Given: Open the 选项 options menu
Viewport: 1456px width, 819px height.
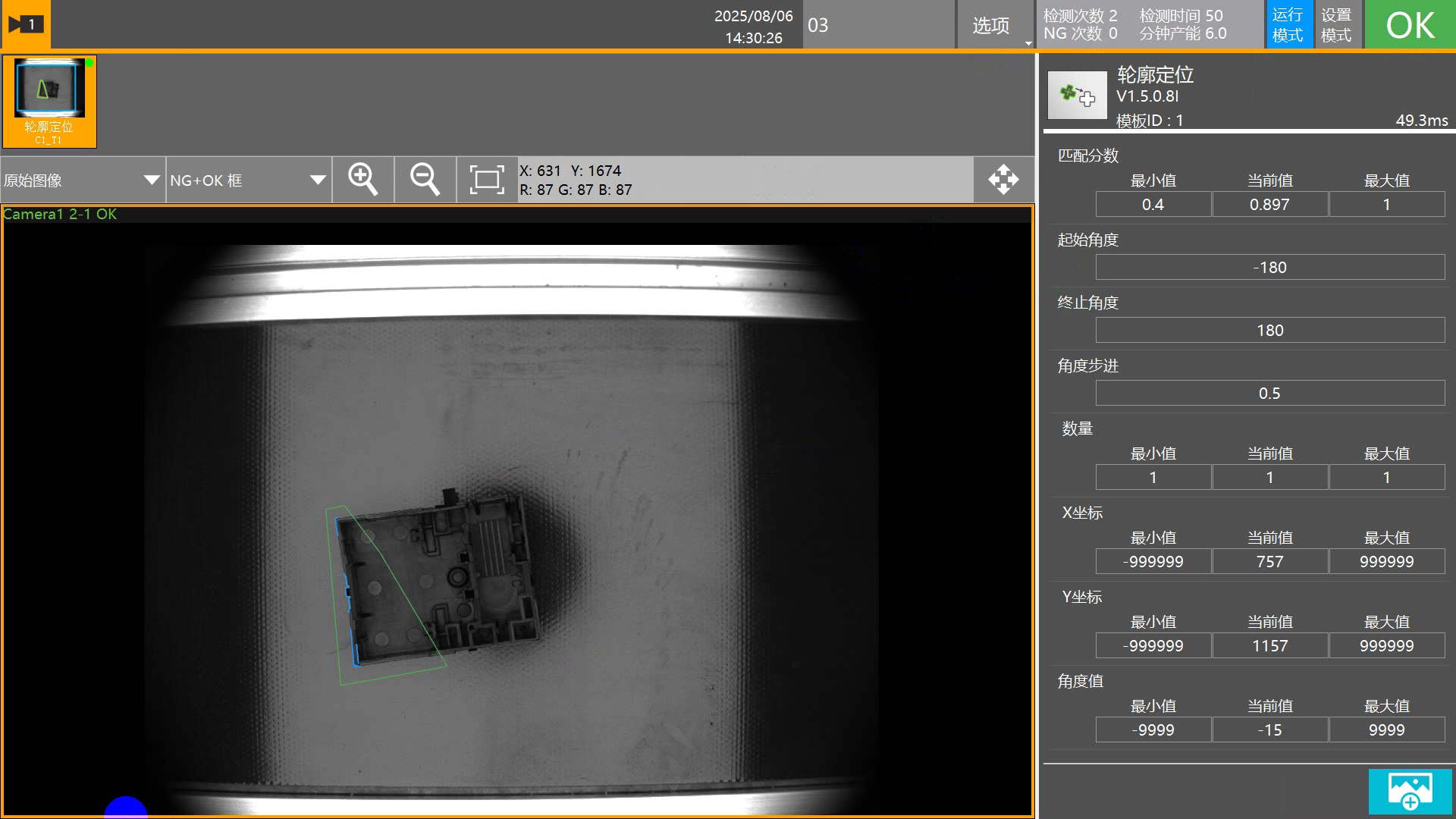Looking at the screenshot, I should [991, 26].
